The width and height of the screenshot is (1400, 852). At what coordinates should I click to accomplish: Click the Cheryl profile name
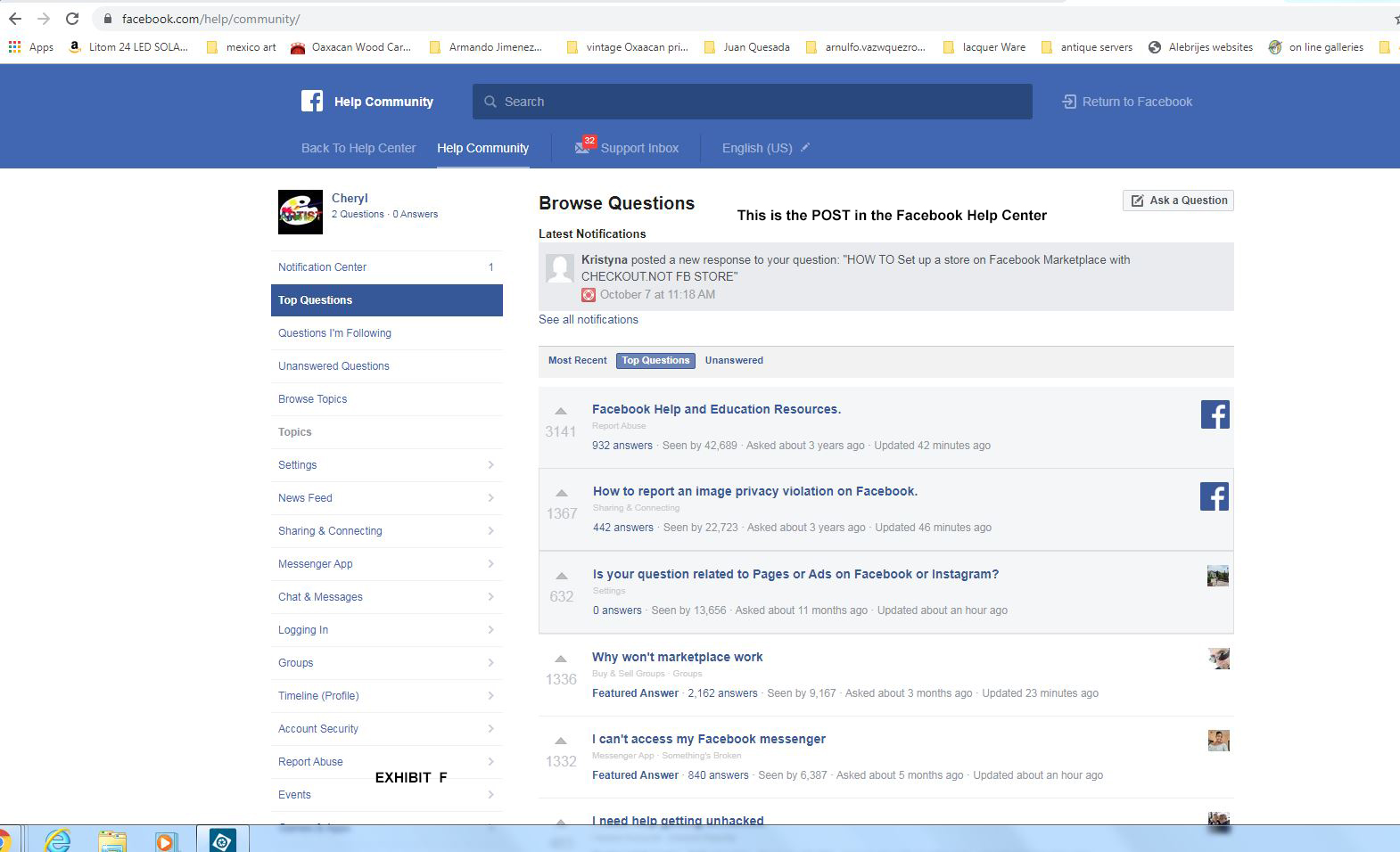click(x=350, y=198)
